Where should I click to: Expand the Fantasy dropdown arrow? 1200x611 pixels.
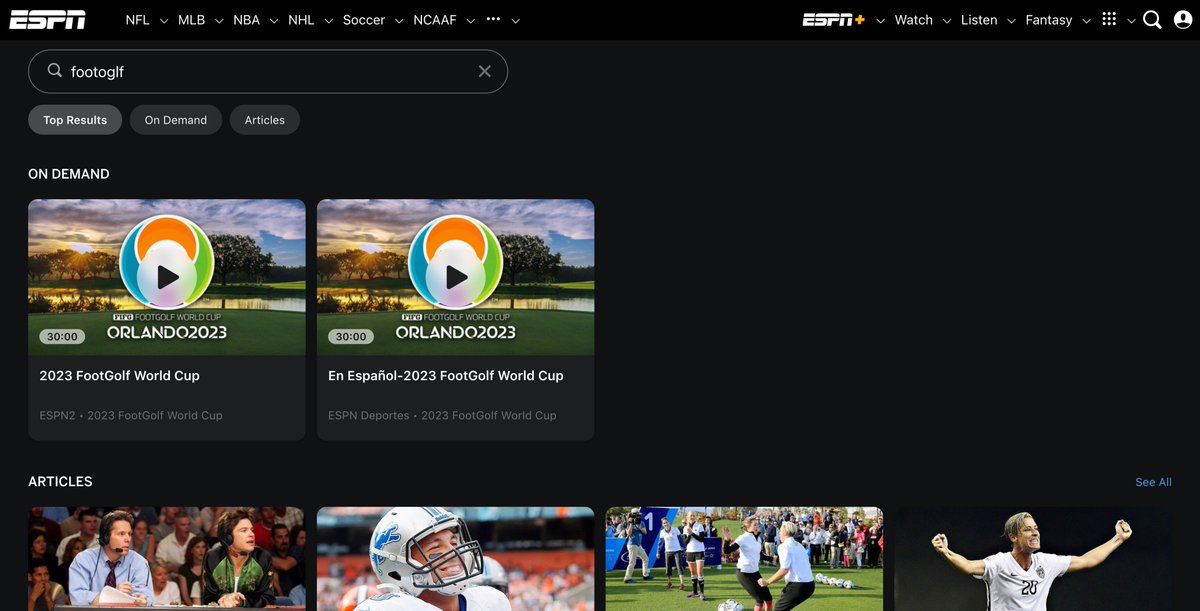point(1086,21)
